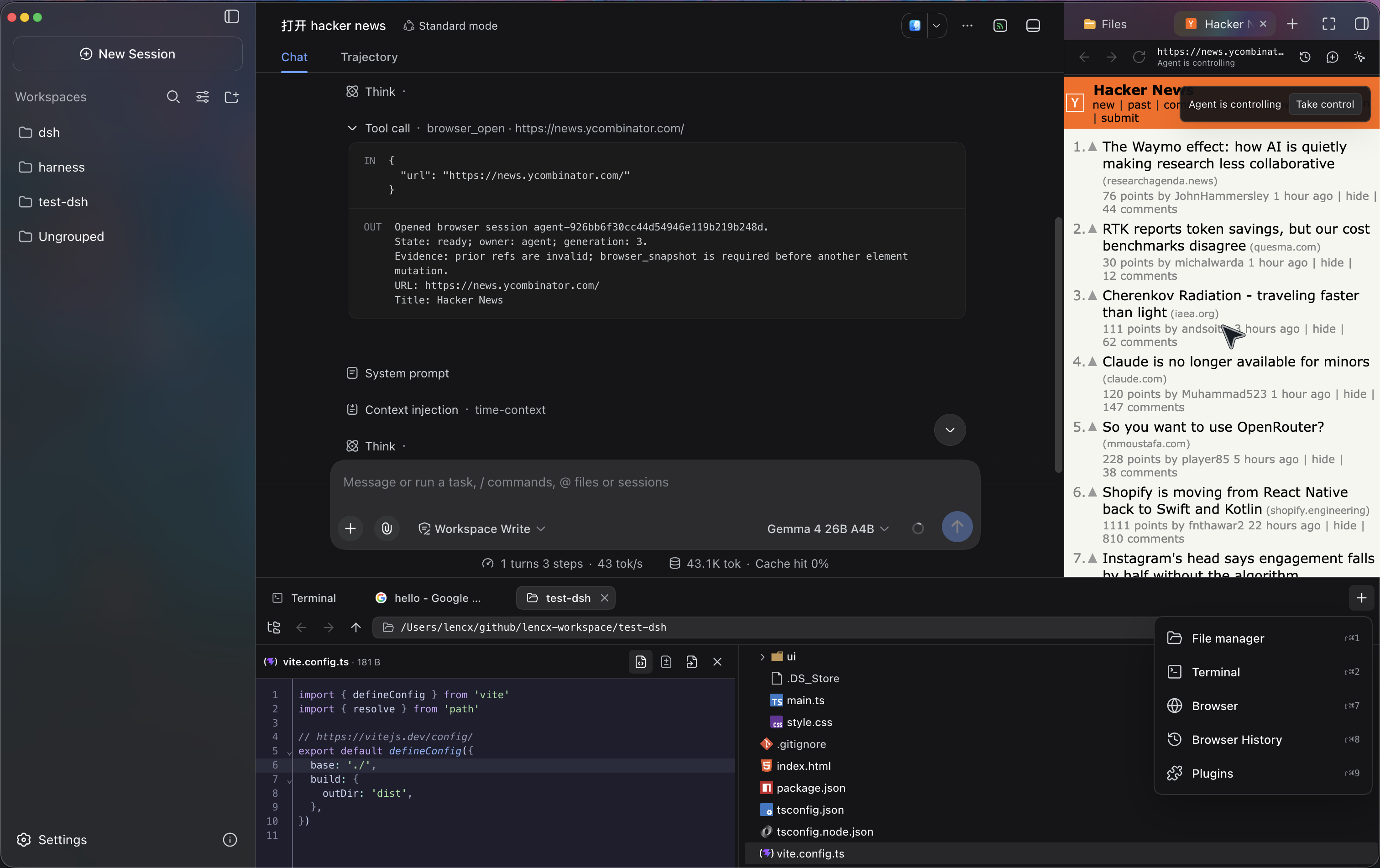
Task: Switch to the Chat tab
Action: (x=294, y=58)
